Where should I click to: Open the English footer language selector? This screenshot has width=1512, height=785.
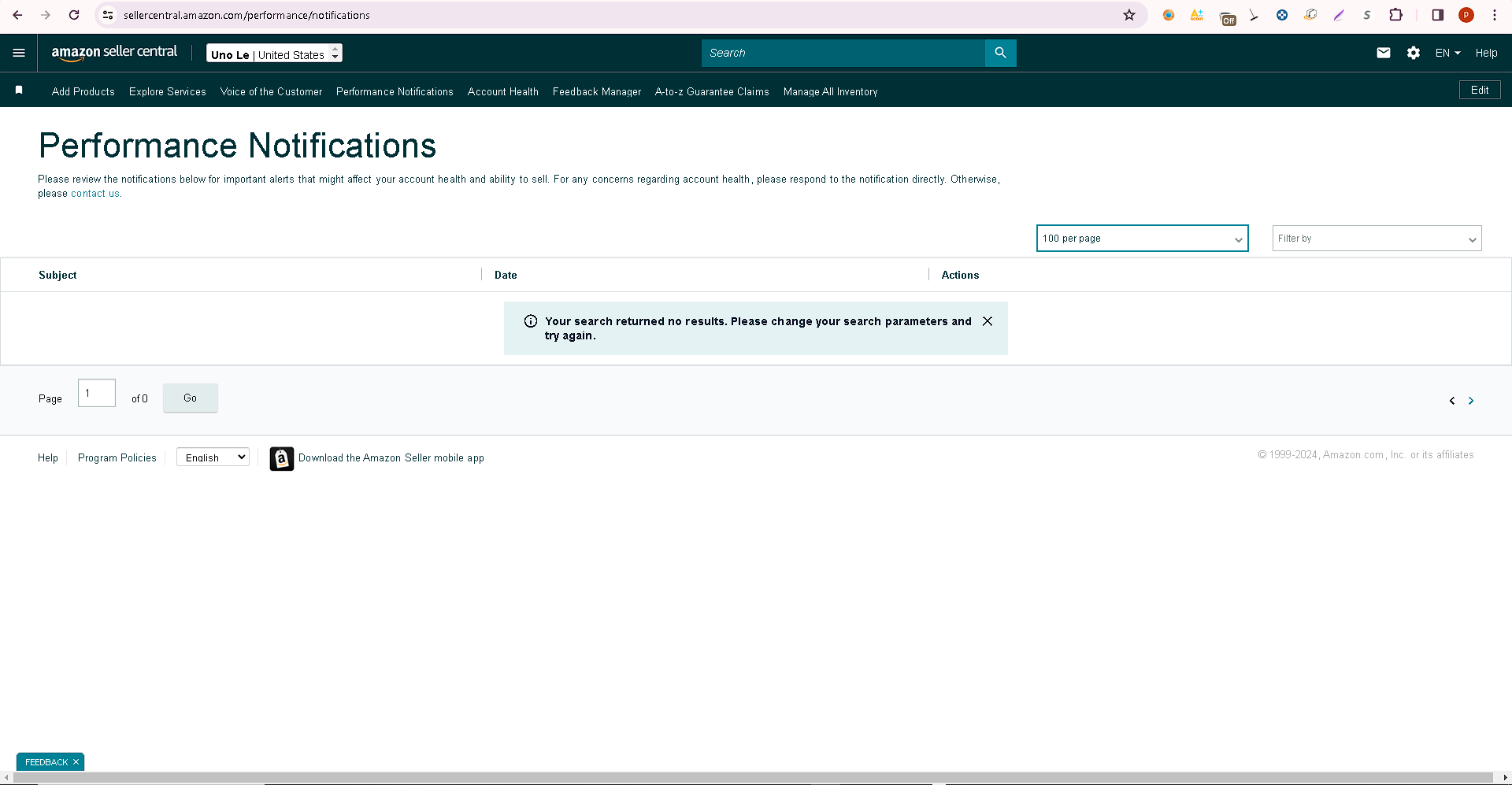[213, 457]
